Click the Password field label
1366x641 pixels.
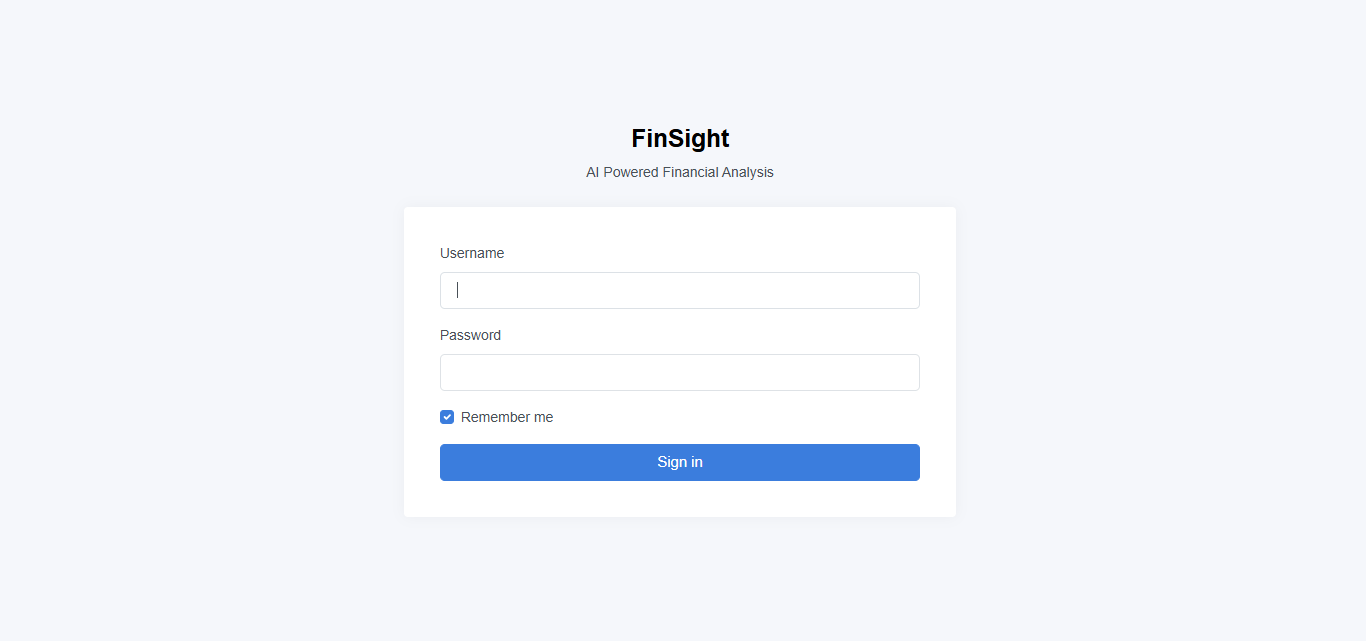point(470,335)
